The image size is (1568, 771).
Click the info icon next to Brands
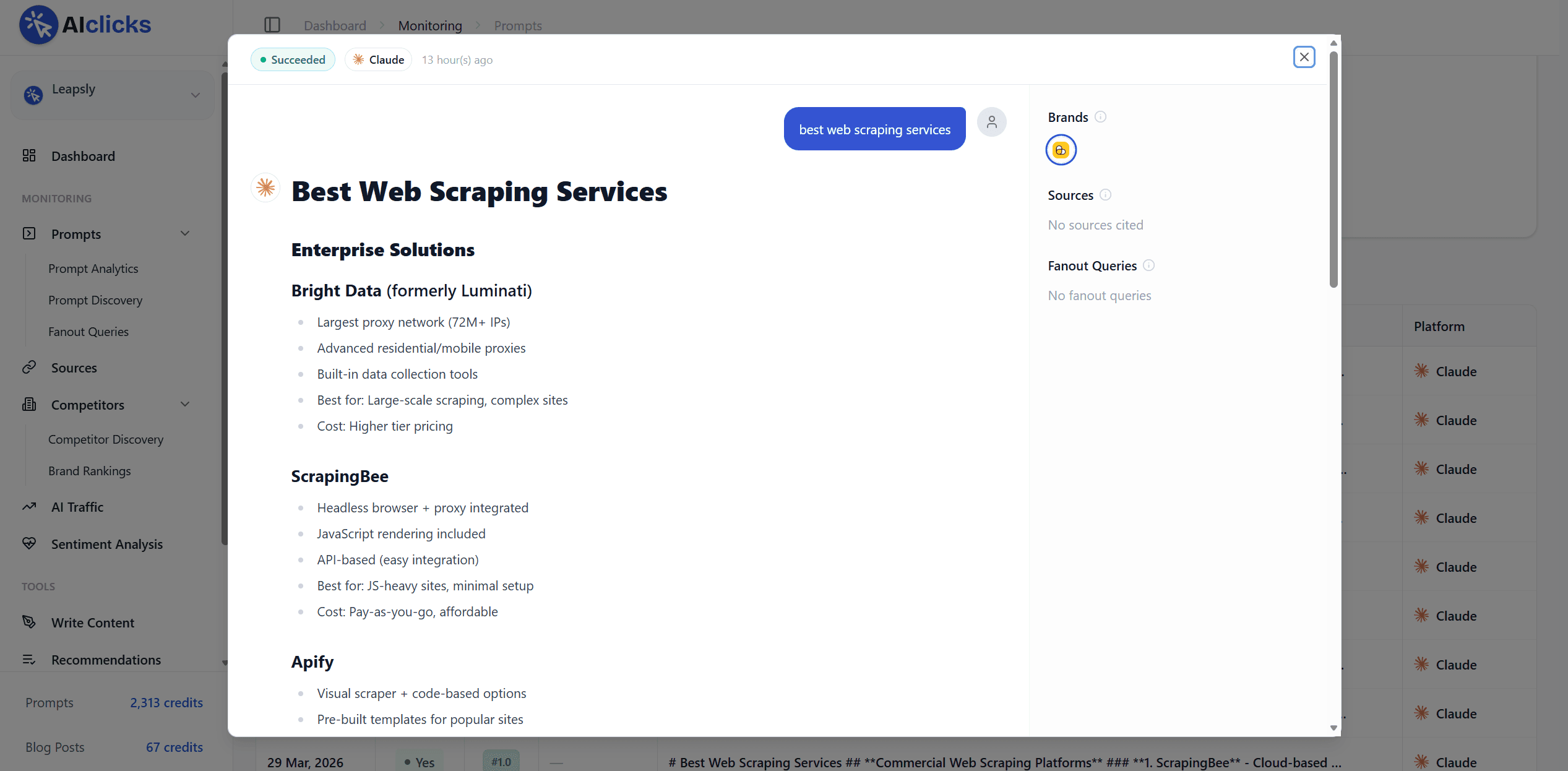click(1100, 117)
